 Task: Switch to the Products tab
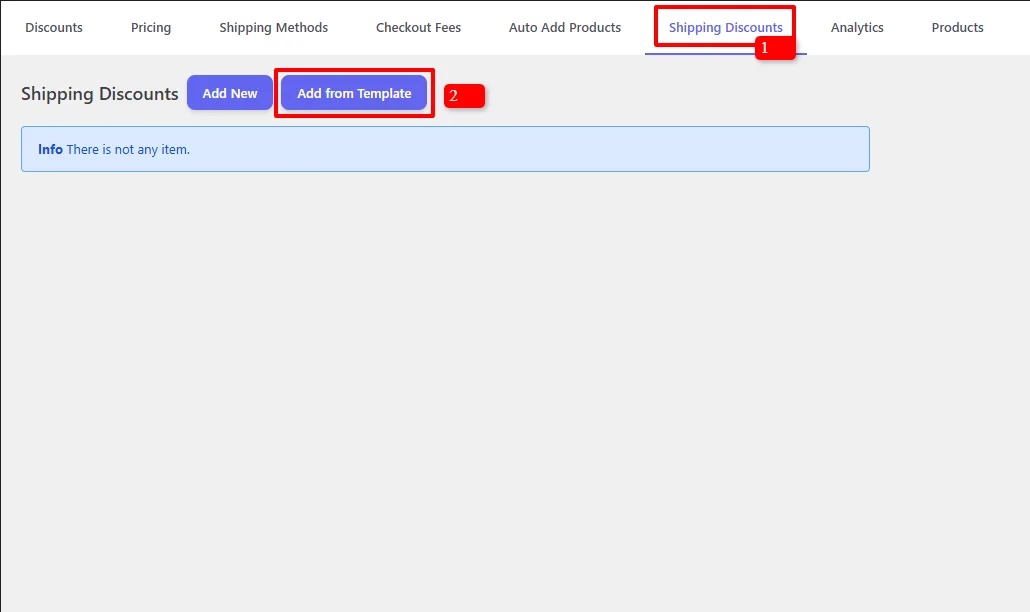click(x=957, y=28)
